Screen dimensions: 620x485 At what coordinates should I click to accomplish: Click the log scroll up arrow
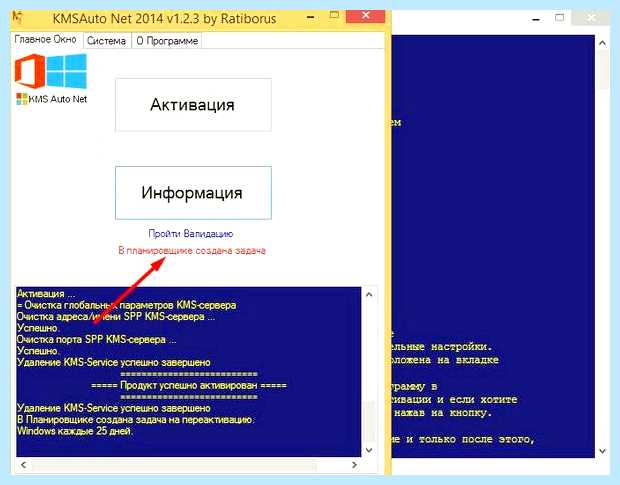click(x=369, y=294)
